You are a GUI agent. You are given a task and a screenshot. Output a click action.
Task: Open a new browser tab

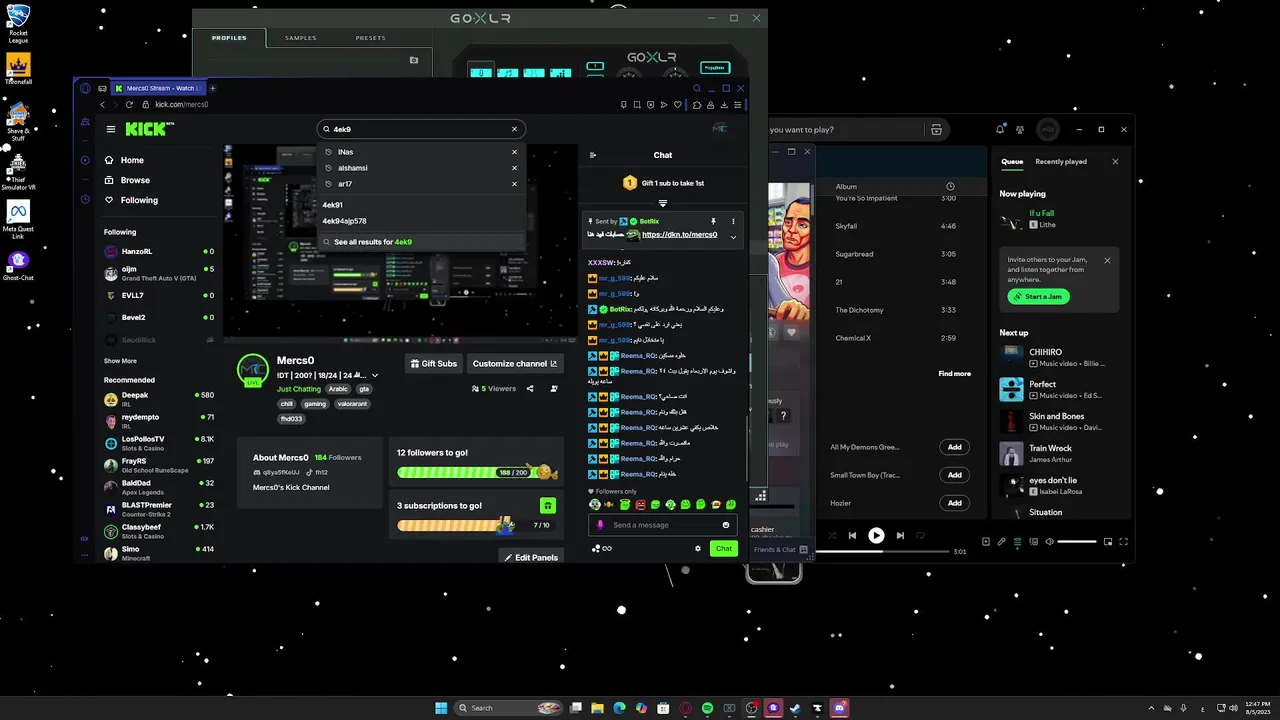(212, 88)
